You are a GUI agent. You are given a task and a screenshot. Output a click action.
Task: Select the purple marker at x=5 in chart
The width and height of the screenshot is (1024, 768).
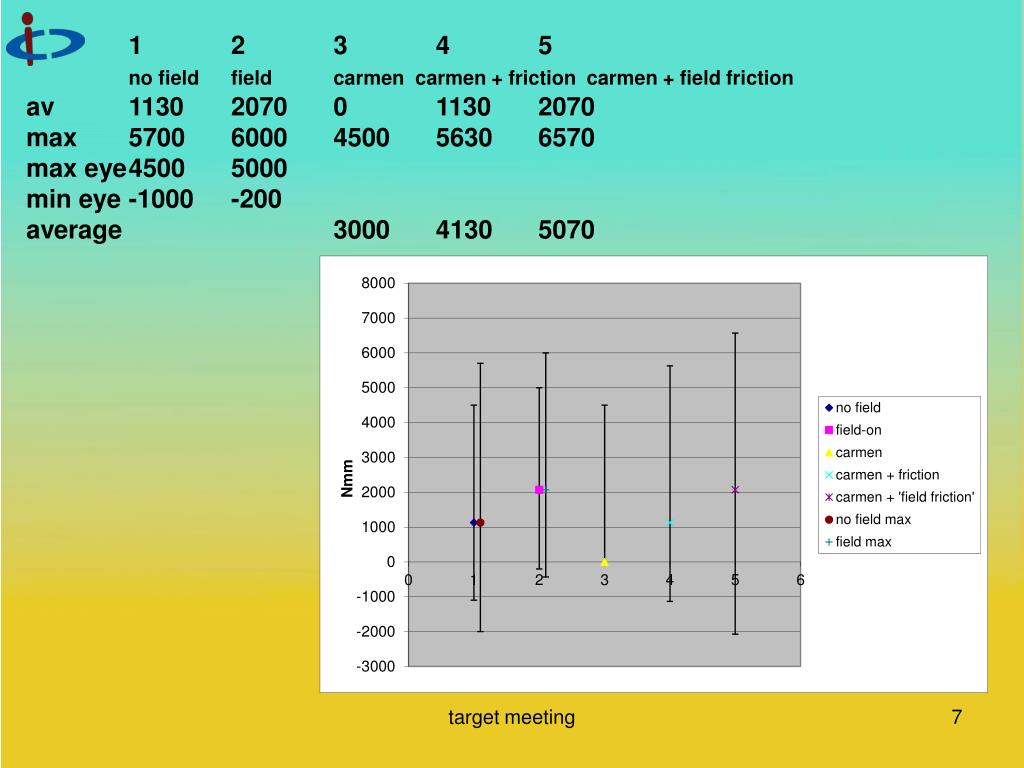pos(735,489)
